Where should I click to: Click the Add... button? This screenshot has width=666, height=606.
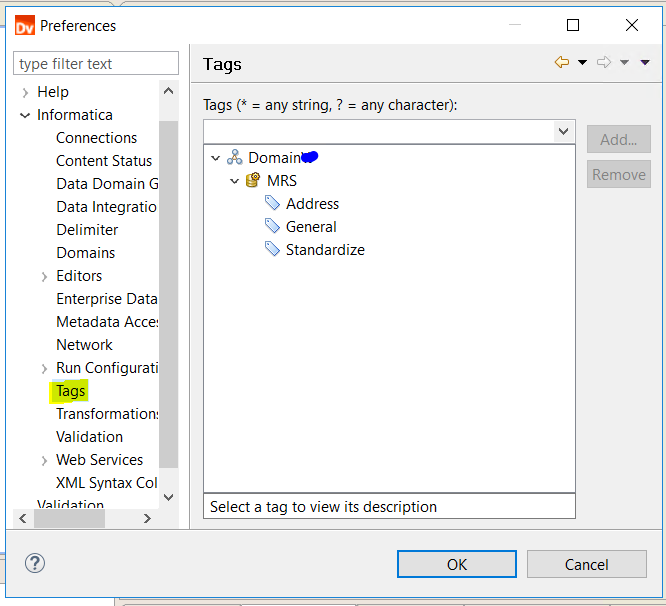[619, 139]
